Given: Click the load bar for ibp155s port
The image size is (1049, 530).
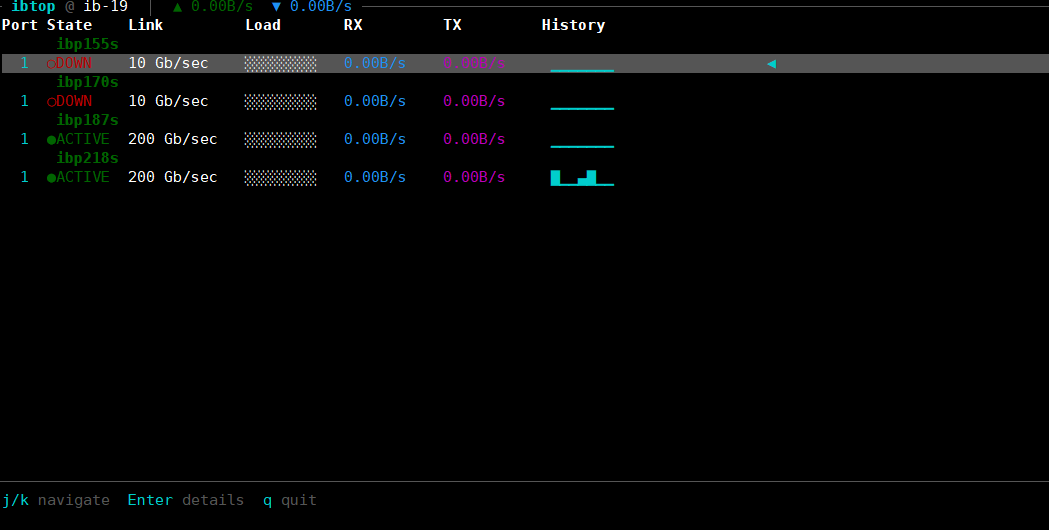Looking at the screenshot, I should (280, 64).
